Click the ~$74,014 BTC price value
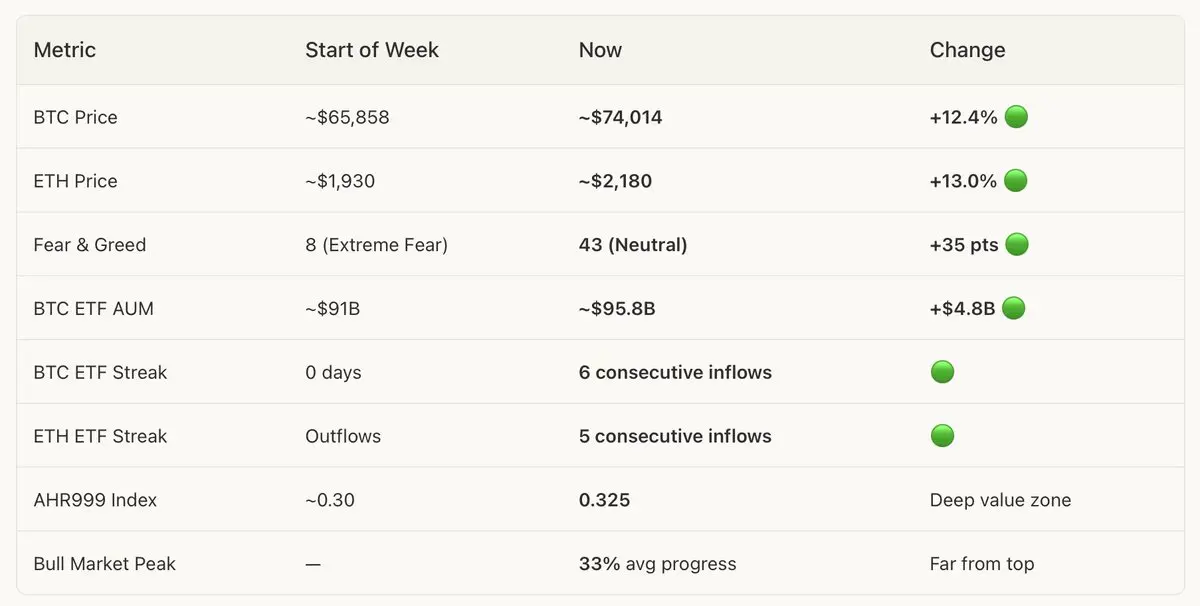The image size is (1200, 606). 620,117
